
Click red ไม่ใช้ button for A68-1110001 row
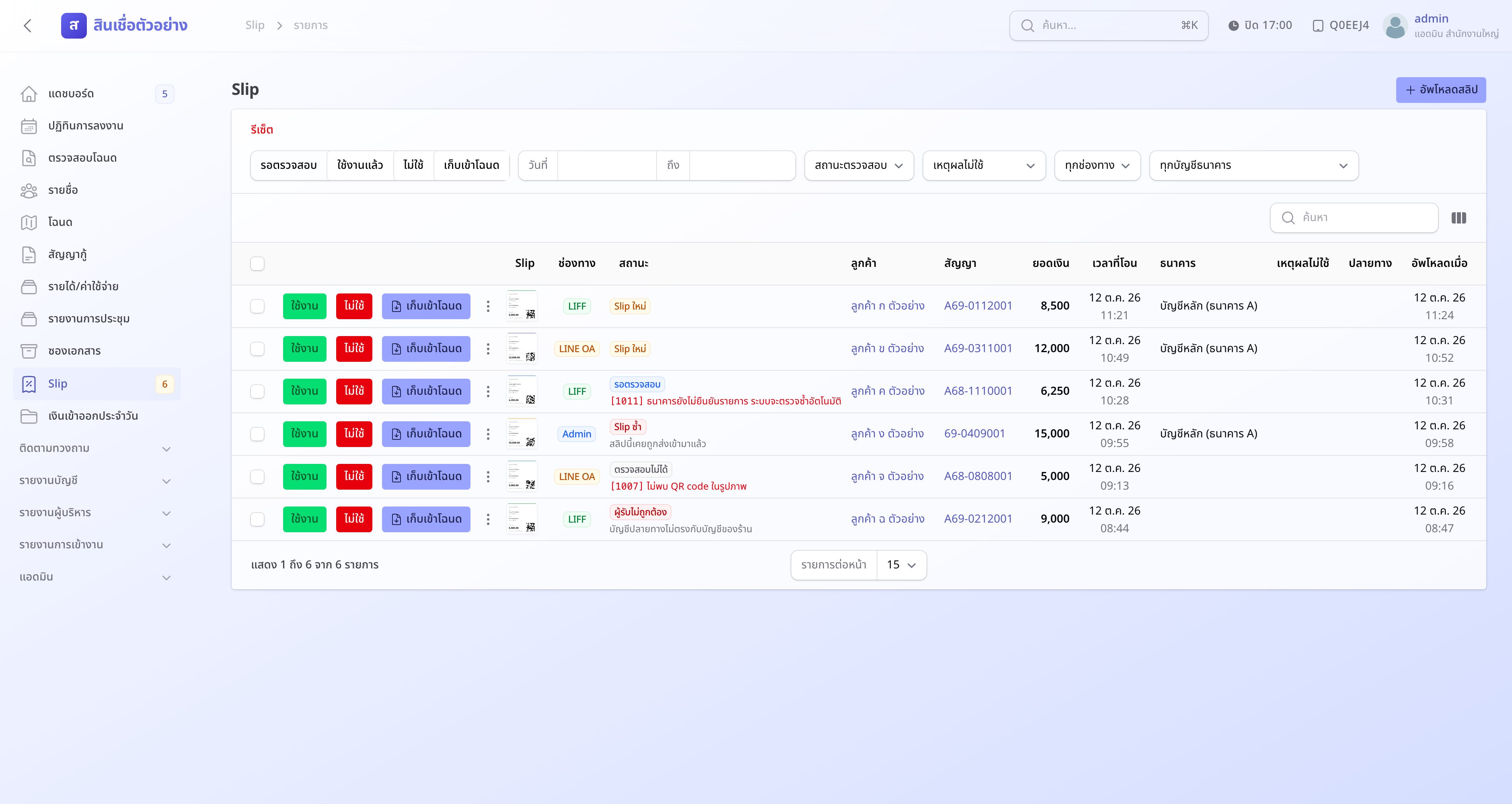pos(354,392)
